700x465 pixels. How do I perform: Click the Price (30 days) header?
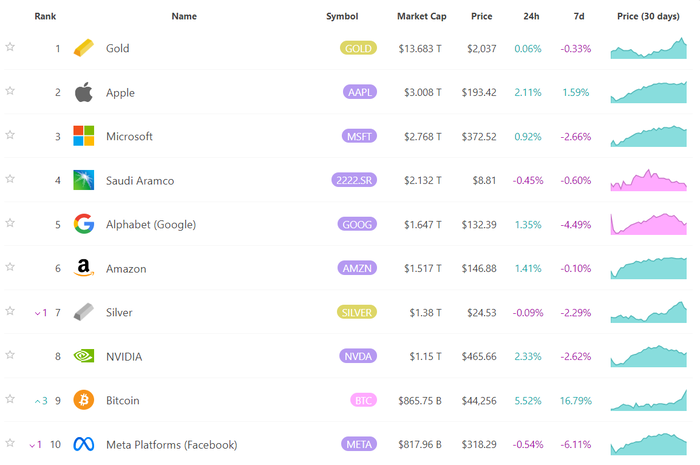click(648, 16)
